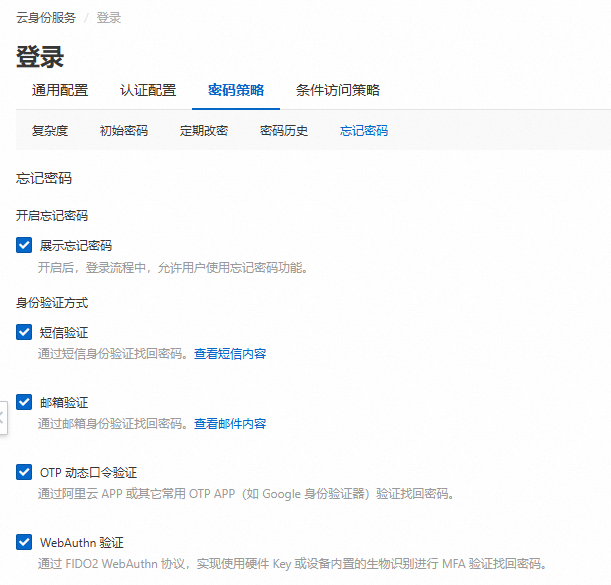
Task: Click the 登录 breadcrumb item
Action: coord(109,18)
